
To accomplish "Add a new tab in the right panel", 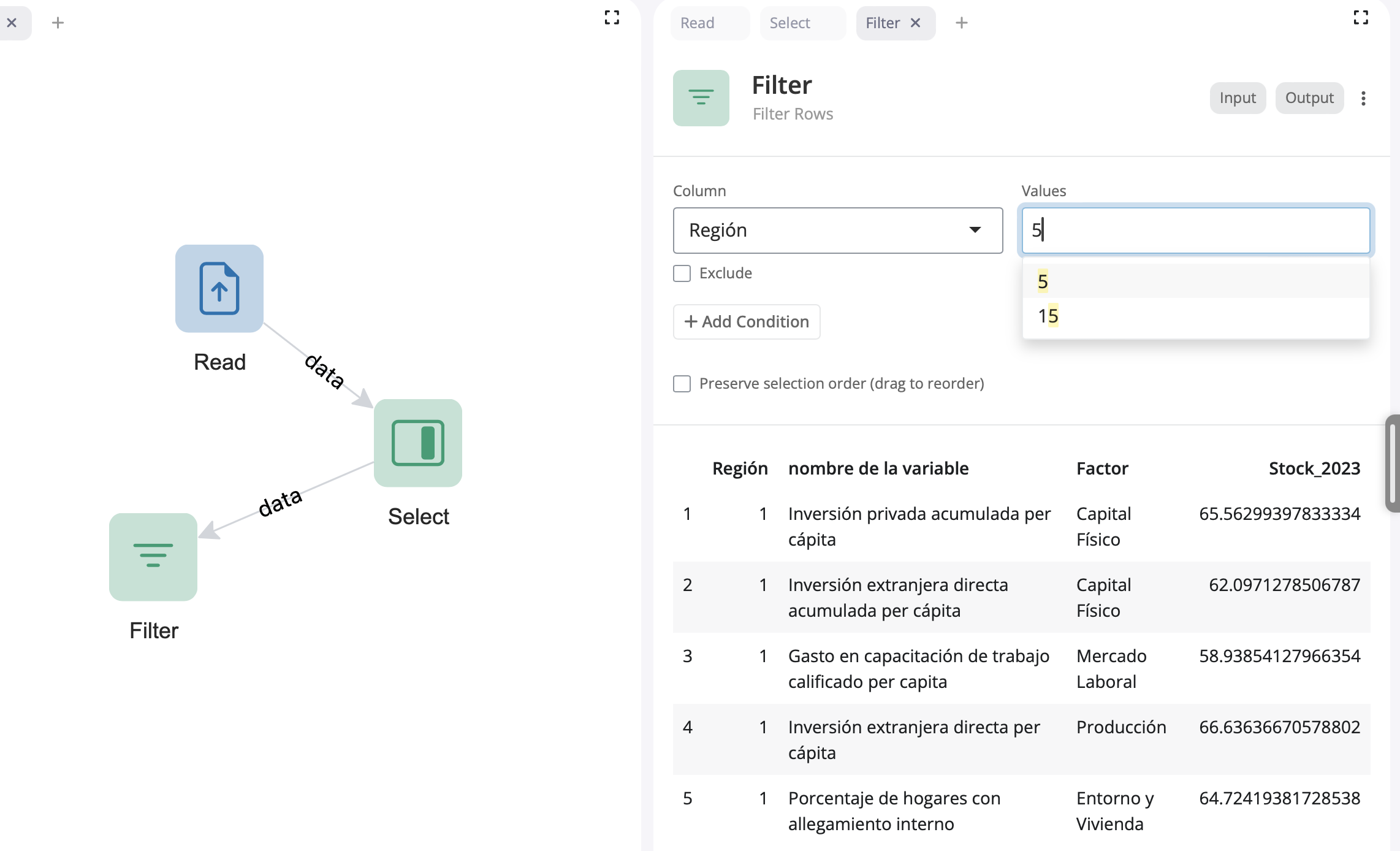I will 961,23.
